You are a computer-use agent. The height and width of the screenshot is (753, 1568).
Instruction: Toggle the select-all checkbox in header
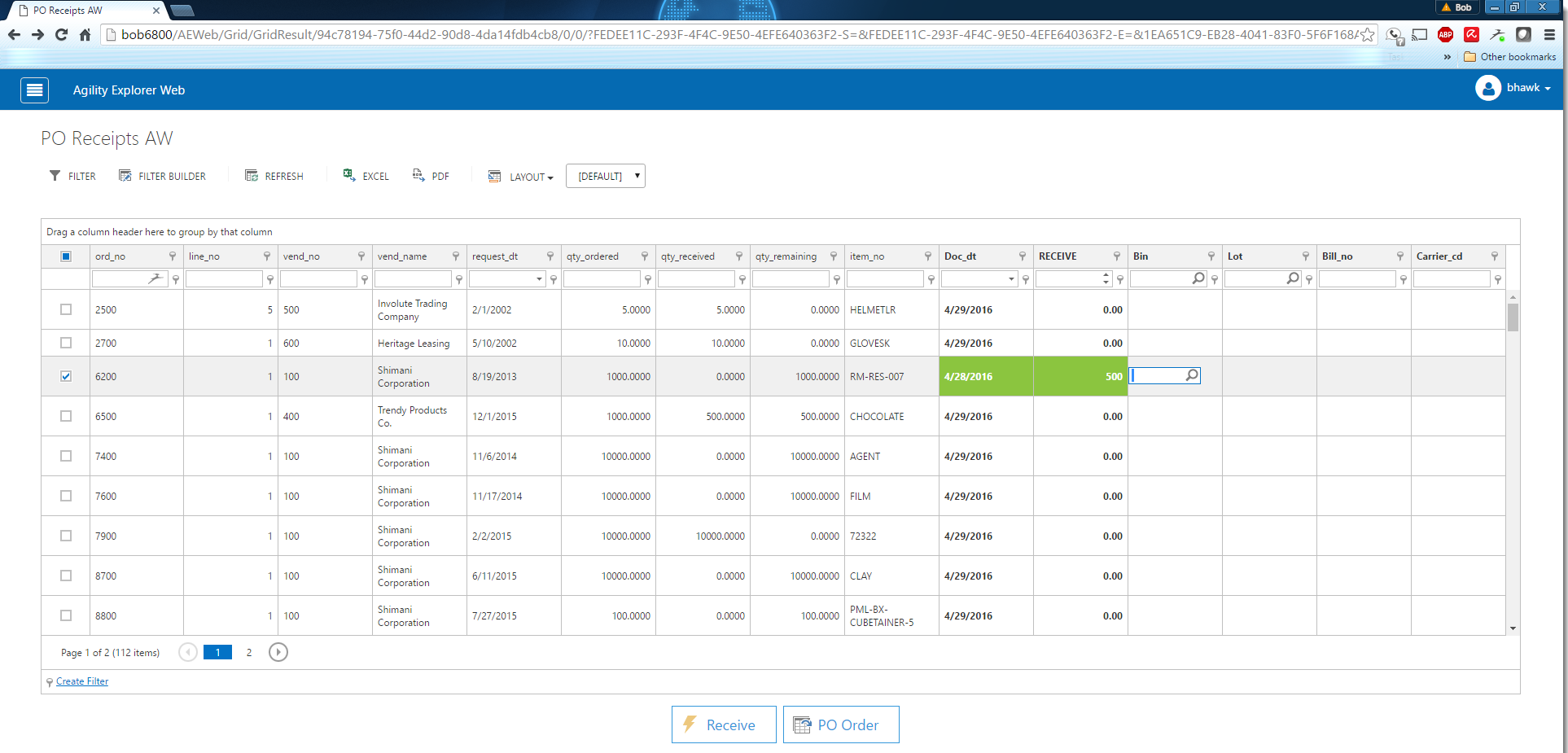coord(66,256)
